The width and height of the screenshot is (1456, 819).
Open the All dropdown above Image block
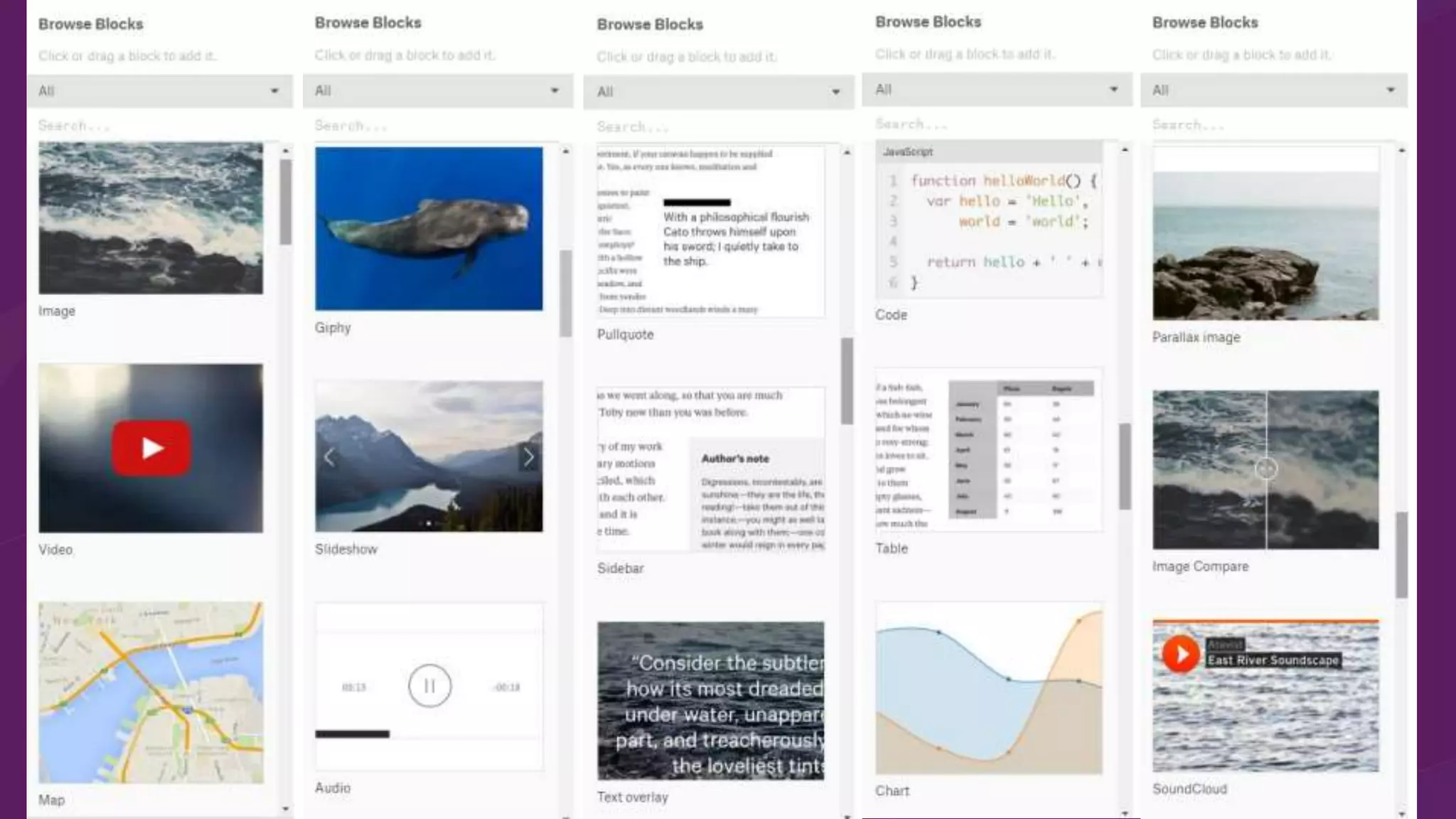click(x=159, y=91)
